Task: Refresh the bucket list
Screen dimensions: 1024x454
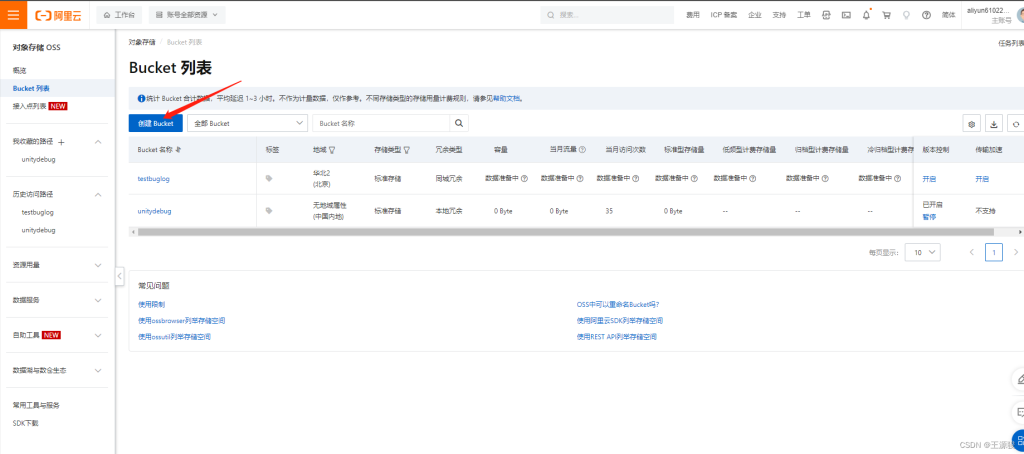Action: click(1016, 123)
